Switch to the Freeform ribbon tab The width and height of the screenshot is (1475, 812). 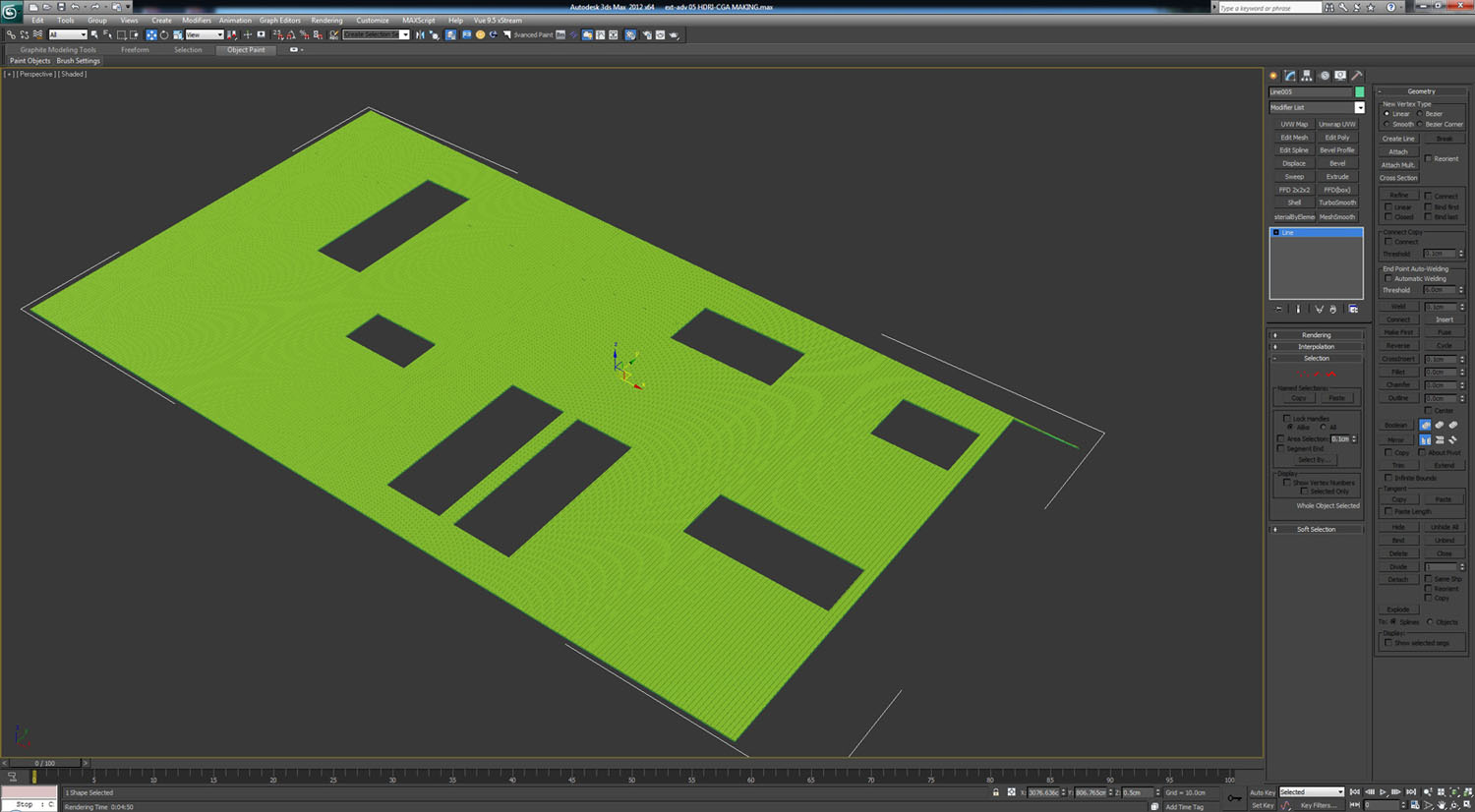click(x=135, y=49)
